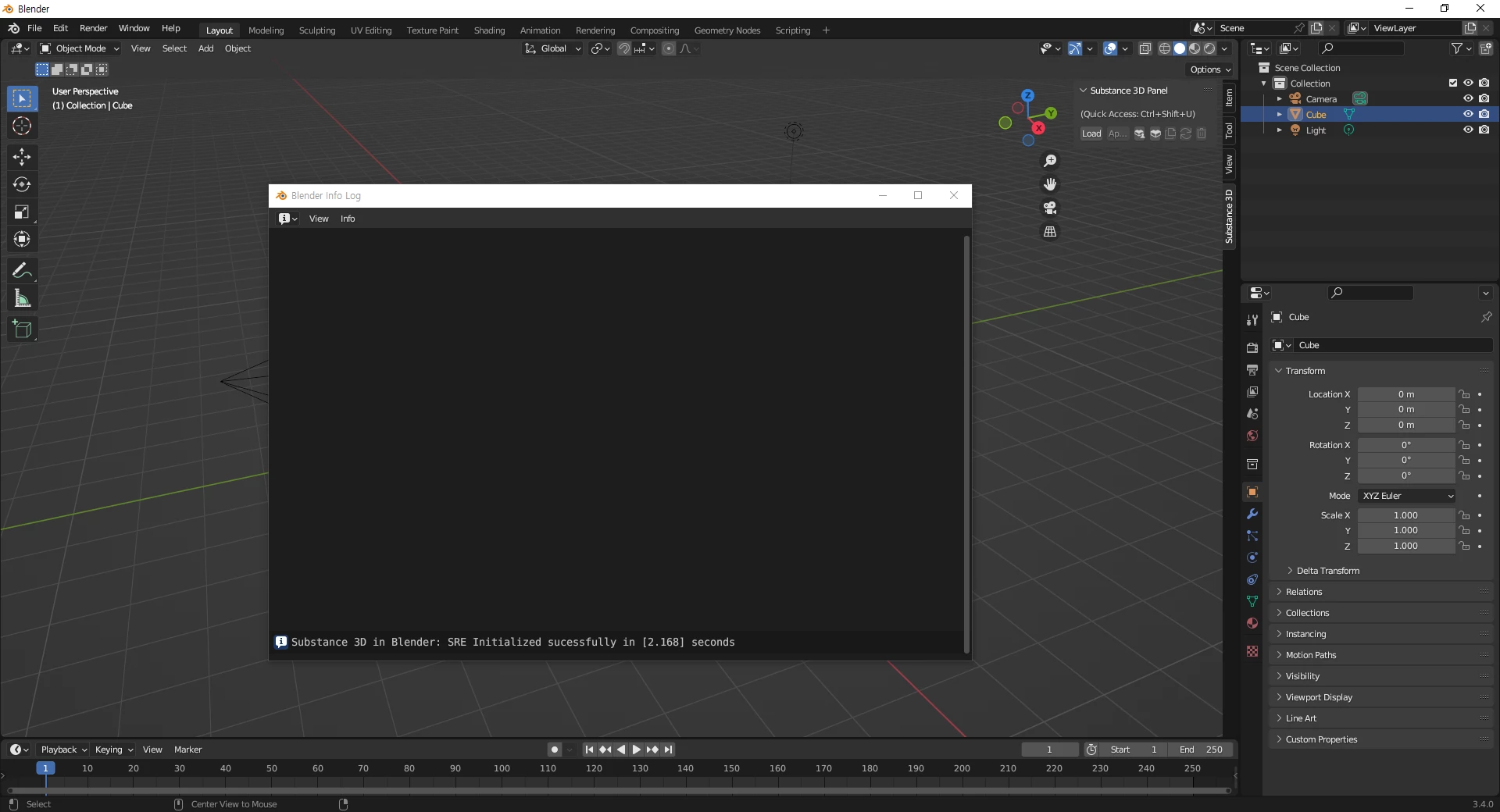Select Material Preview shading sphere
The image size is (1500, 812).
tap(1195, 48)
